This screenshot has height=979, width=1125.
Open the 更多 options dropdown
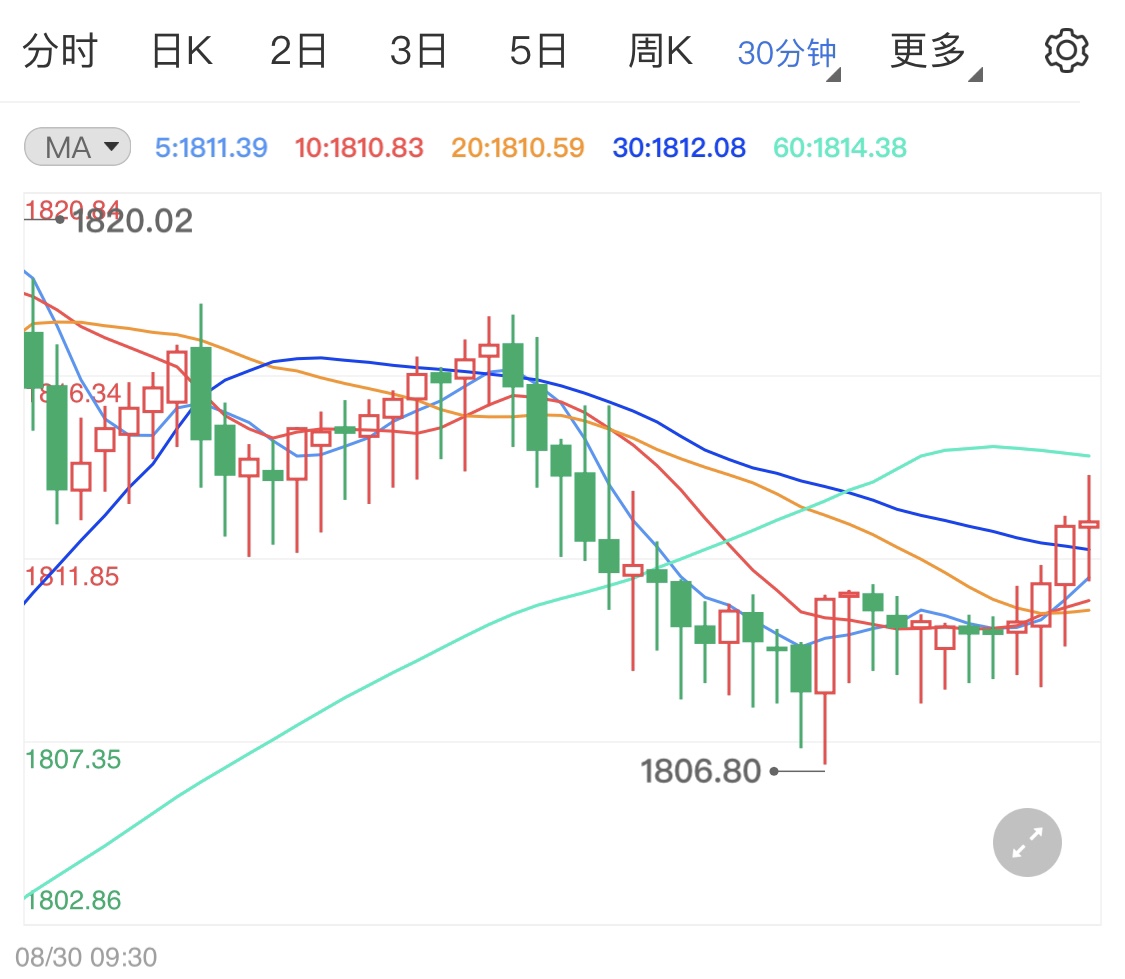click(x=936, y=55)
